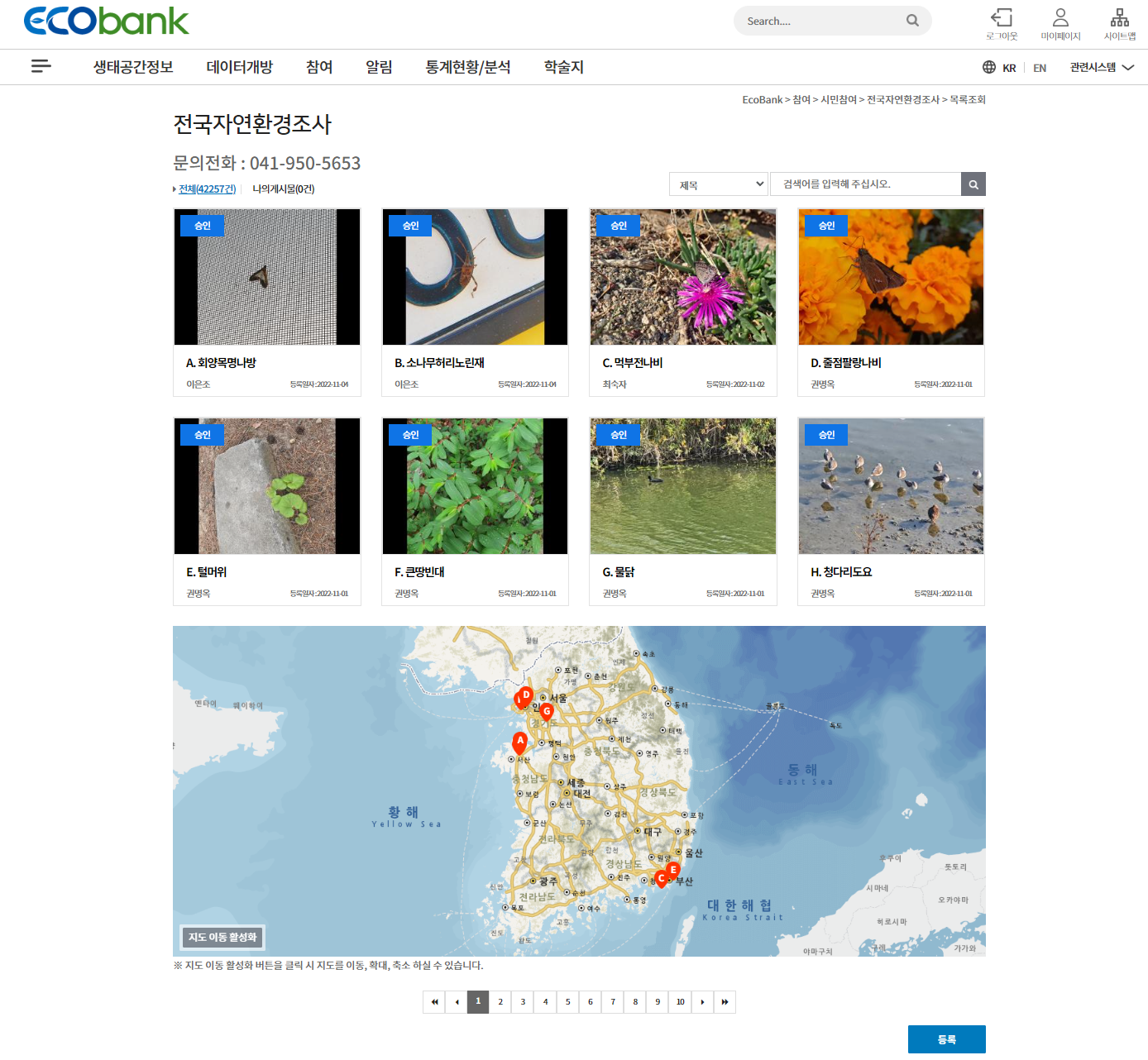Click the list keyword search input field
The image size is (1148, 1060).
pyautogui.click(x=865, y=184)
